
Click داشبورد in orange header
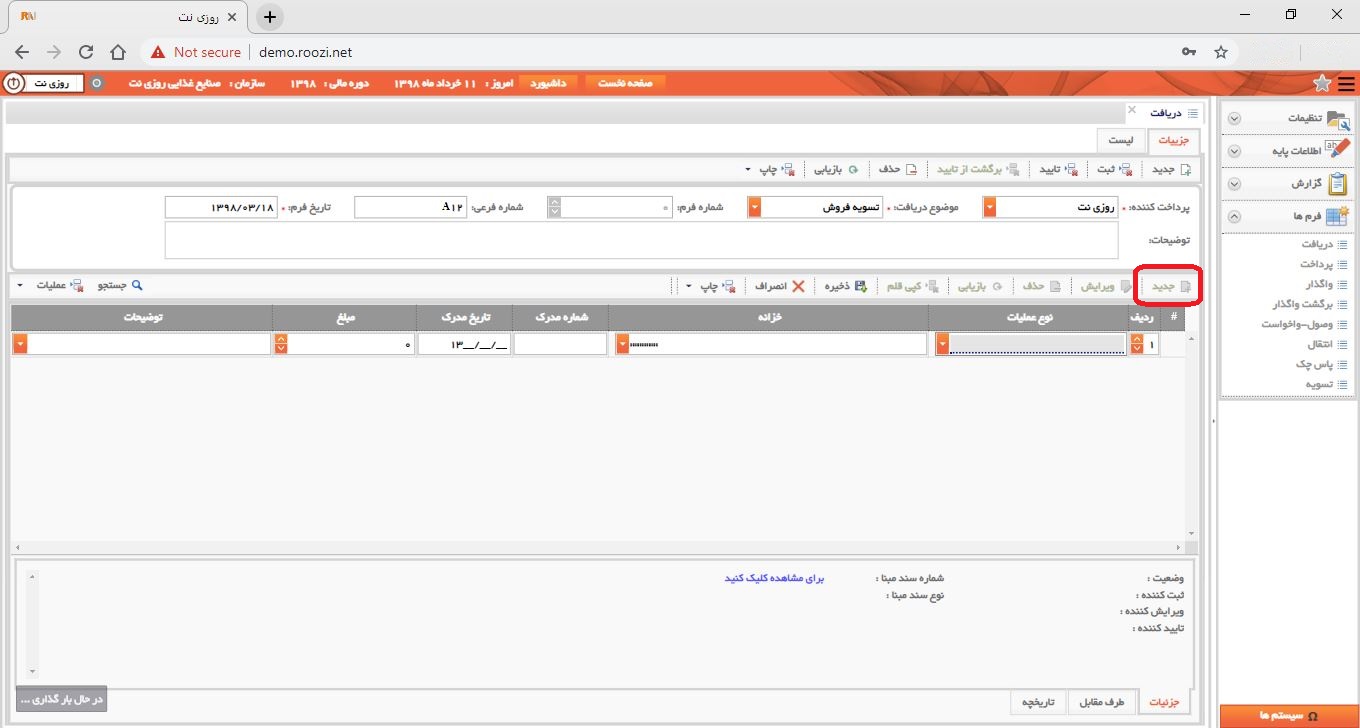coord(548,83)
